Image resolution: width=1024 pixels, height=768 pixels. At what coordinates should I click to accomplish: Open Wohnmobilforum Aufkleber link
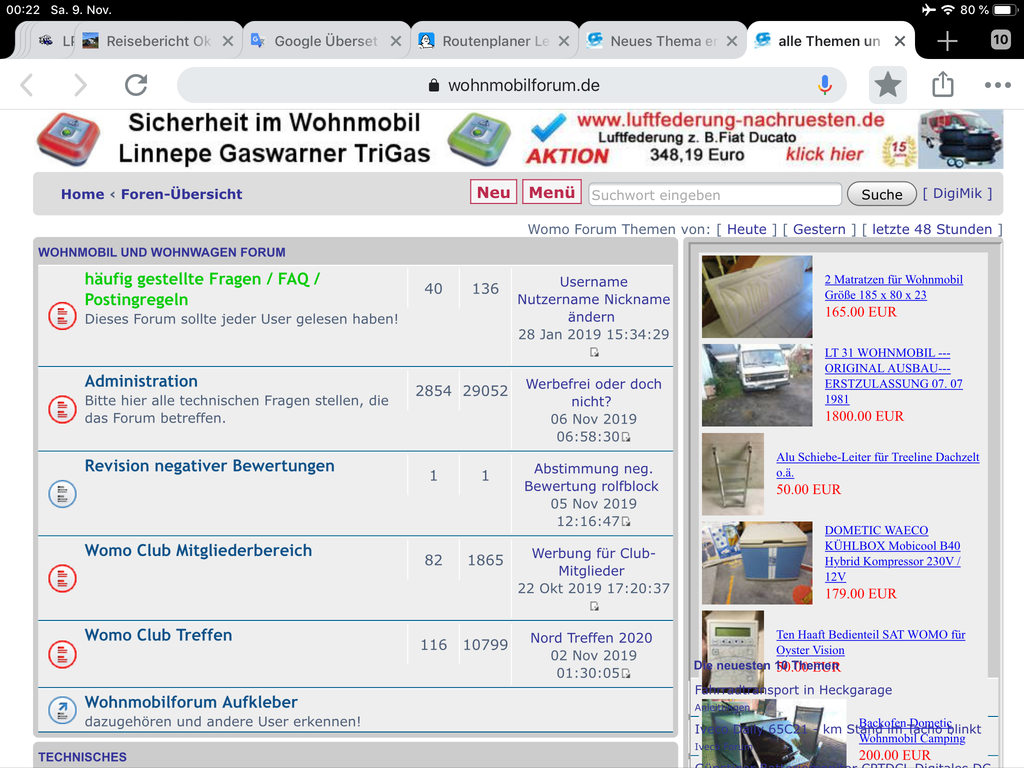(x=191, y=702)
